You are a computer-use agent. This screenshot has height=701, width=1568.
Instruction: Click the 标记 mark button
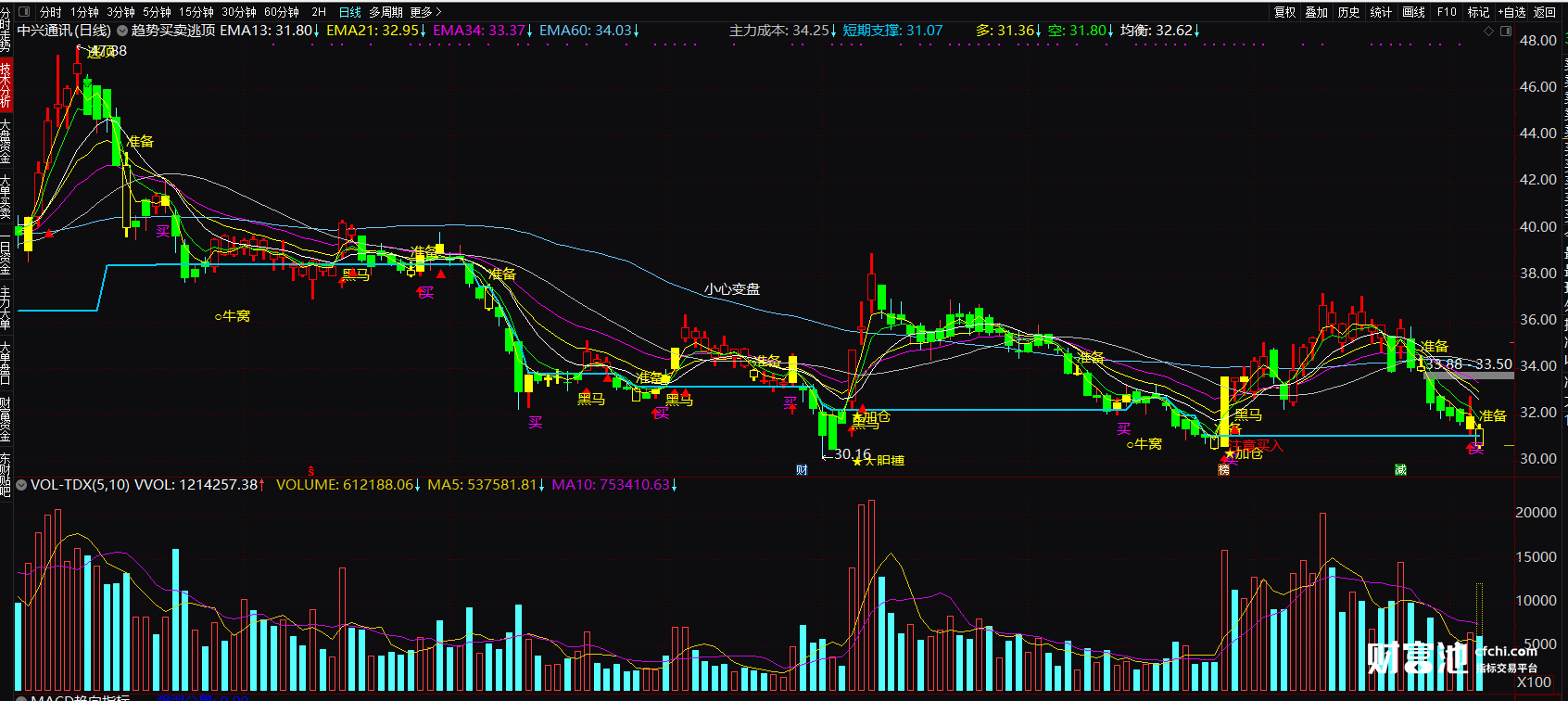click(1479, 12)
